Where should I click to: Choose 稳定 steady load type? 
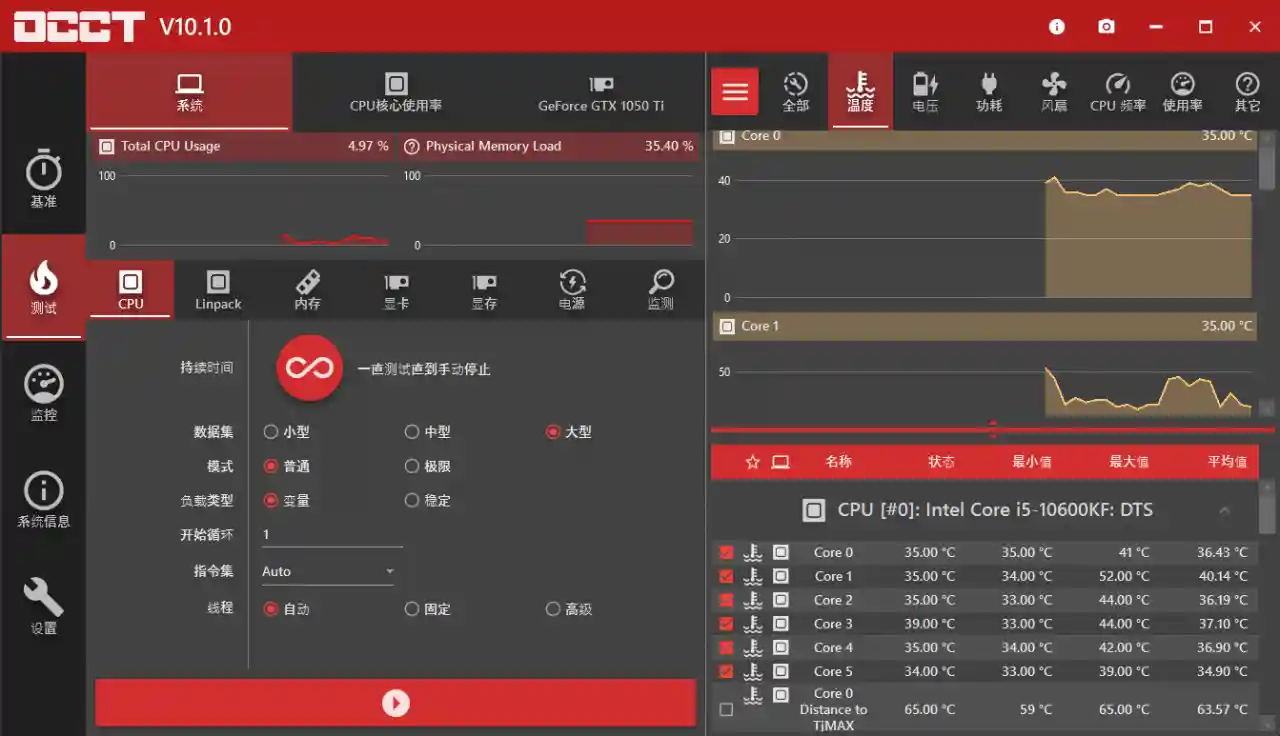coord(412,500)
